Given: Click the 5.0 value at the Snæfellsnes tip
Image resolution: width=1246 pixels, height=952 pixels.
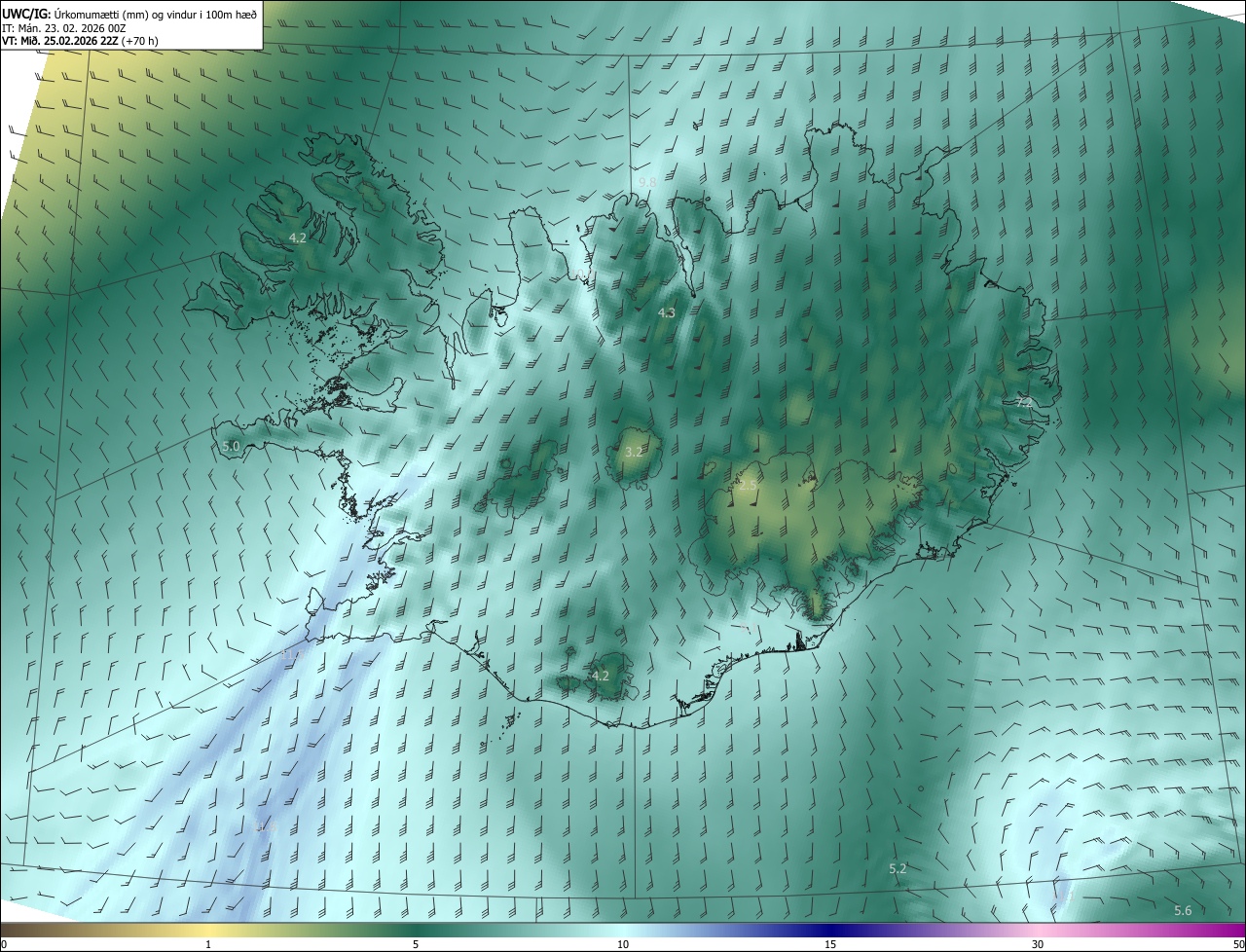Looking at the screenshot, I should (x=231, y=446).
